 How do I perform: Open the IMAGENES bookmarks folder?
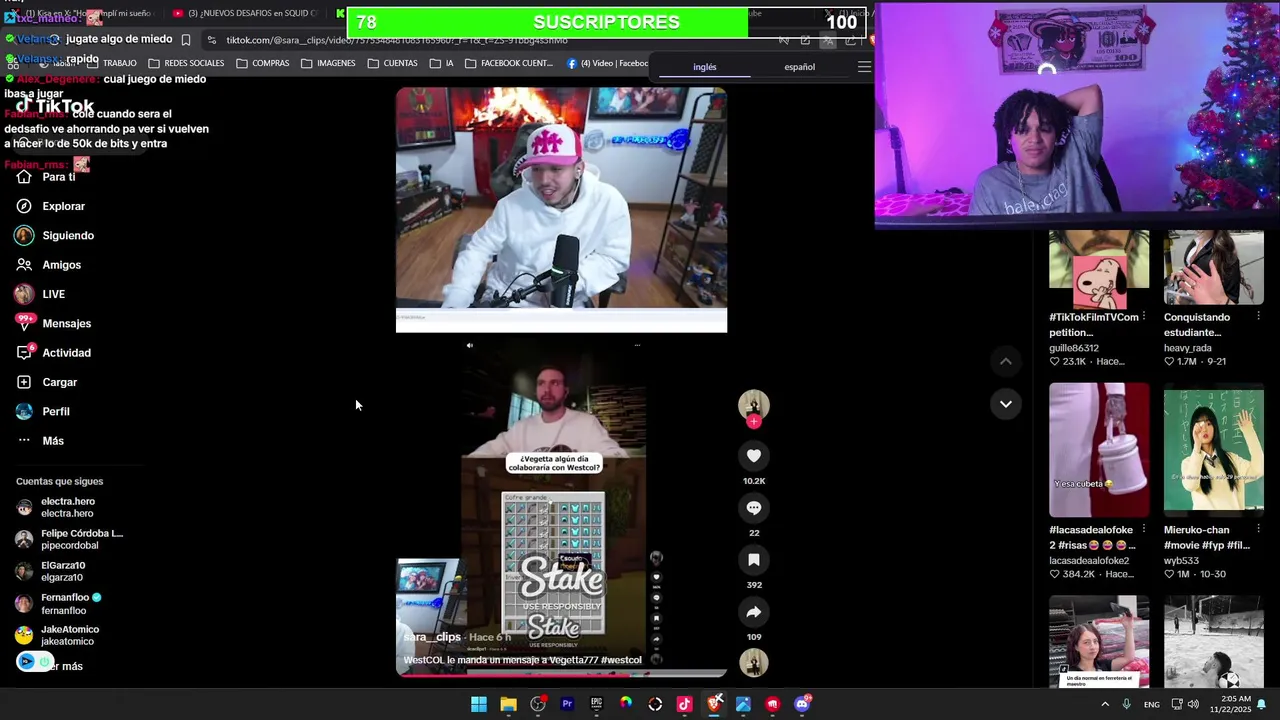[x=328, y=63]
